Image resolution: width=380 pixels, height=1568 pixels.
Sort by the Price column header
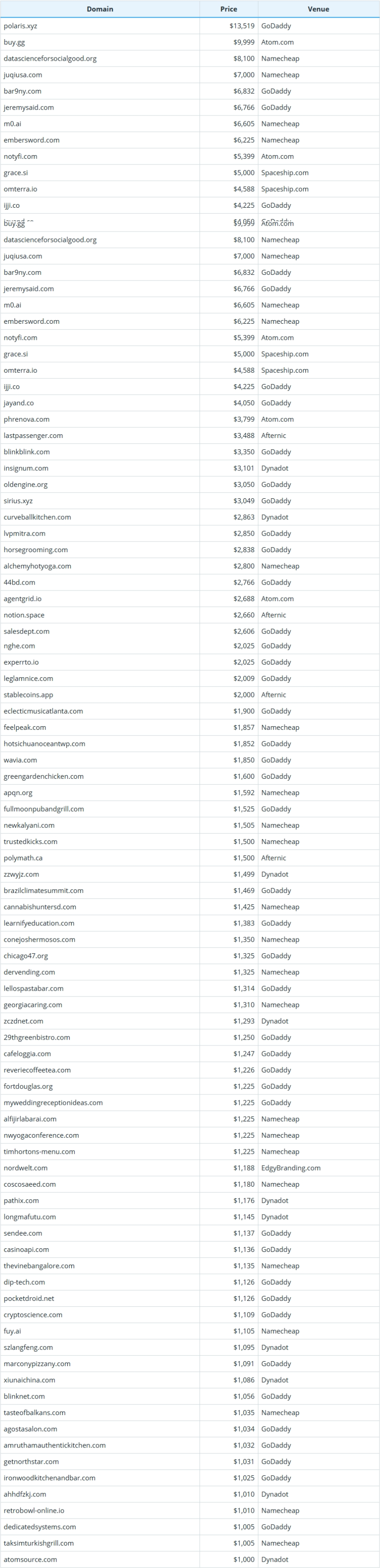coord(229,9)
